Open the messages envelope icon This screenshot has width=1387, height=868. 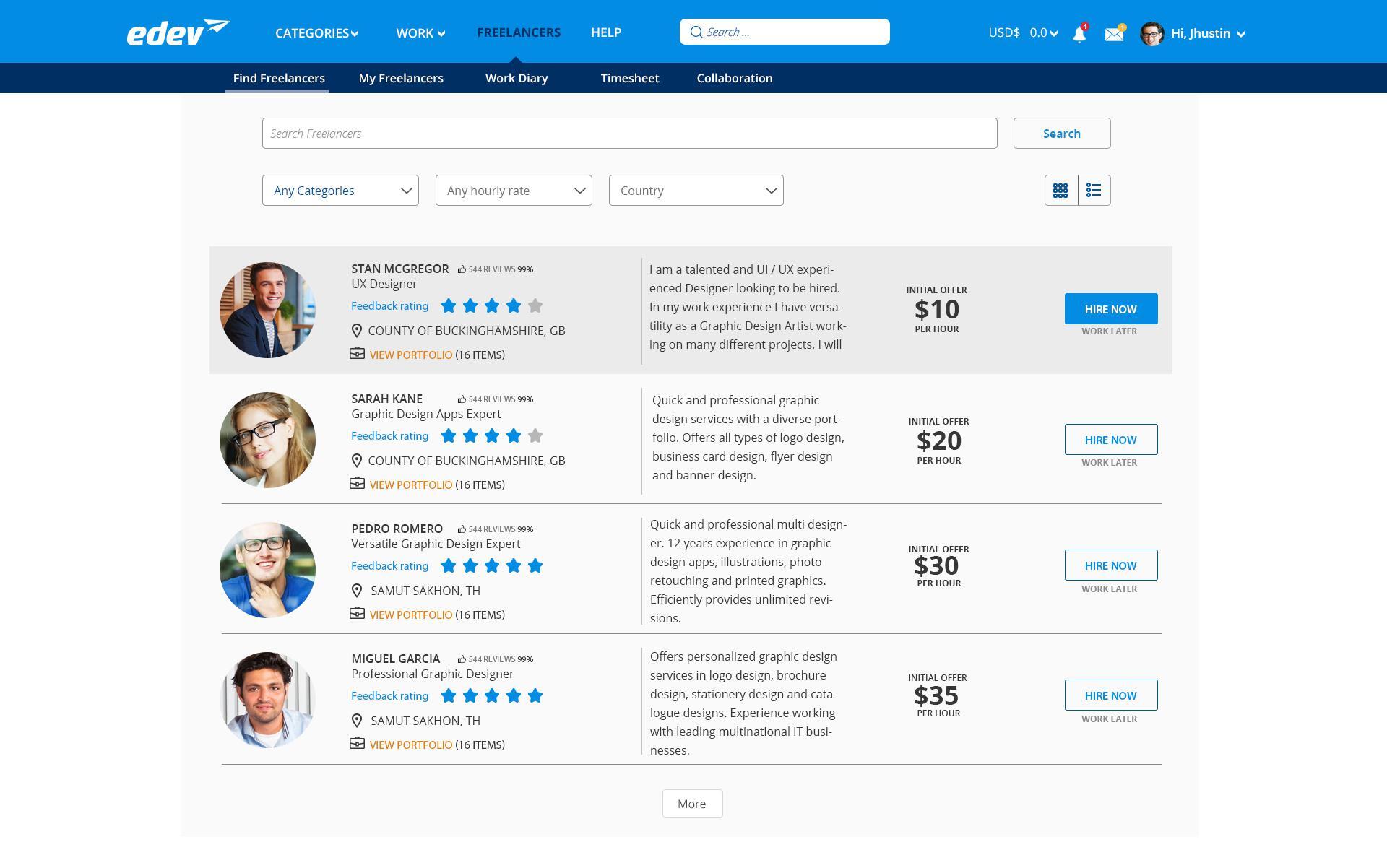(1114, 34)
